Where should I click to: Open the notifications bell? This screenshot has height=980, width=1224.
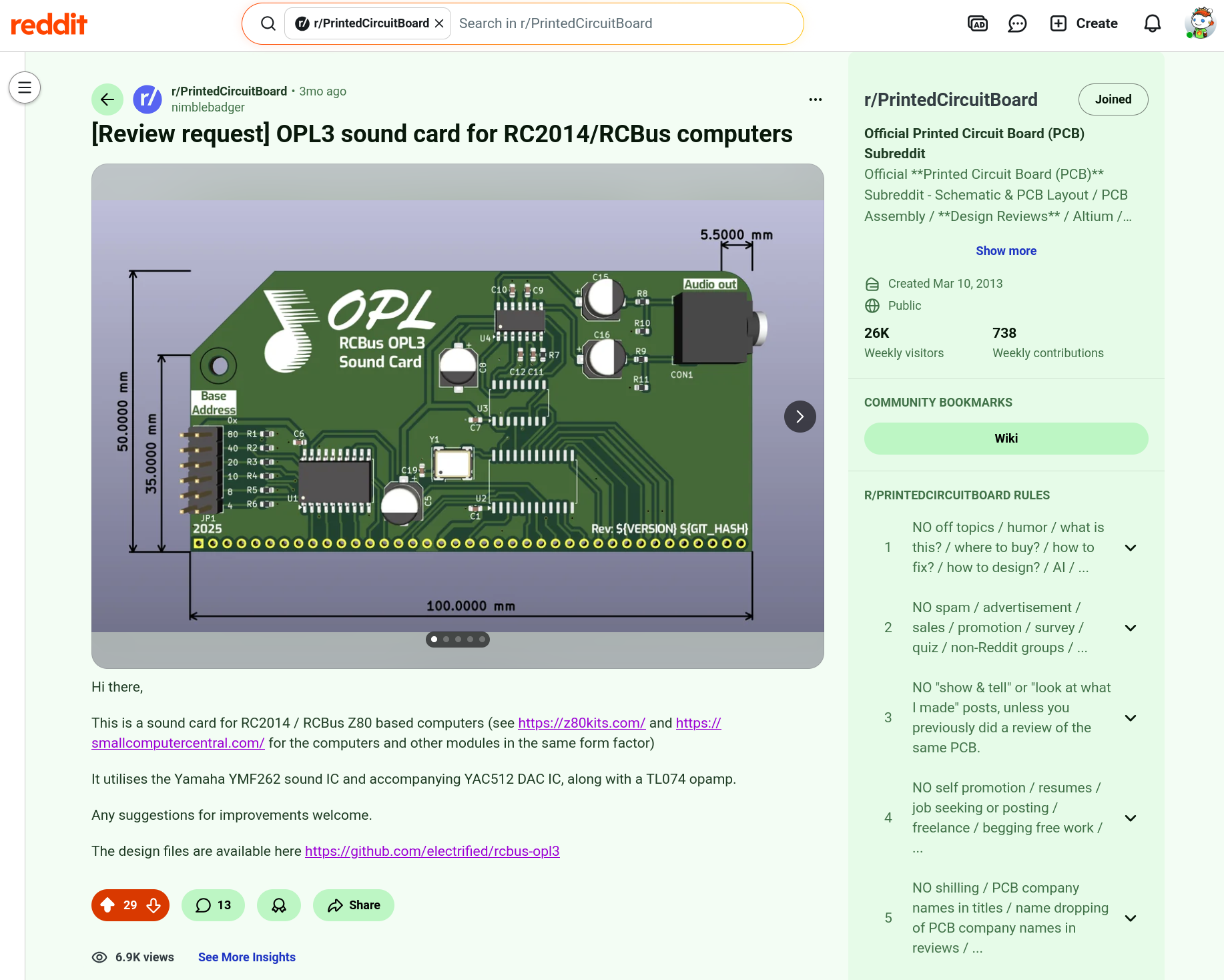point(1152,24)
